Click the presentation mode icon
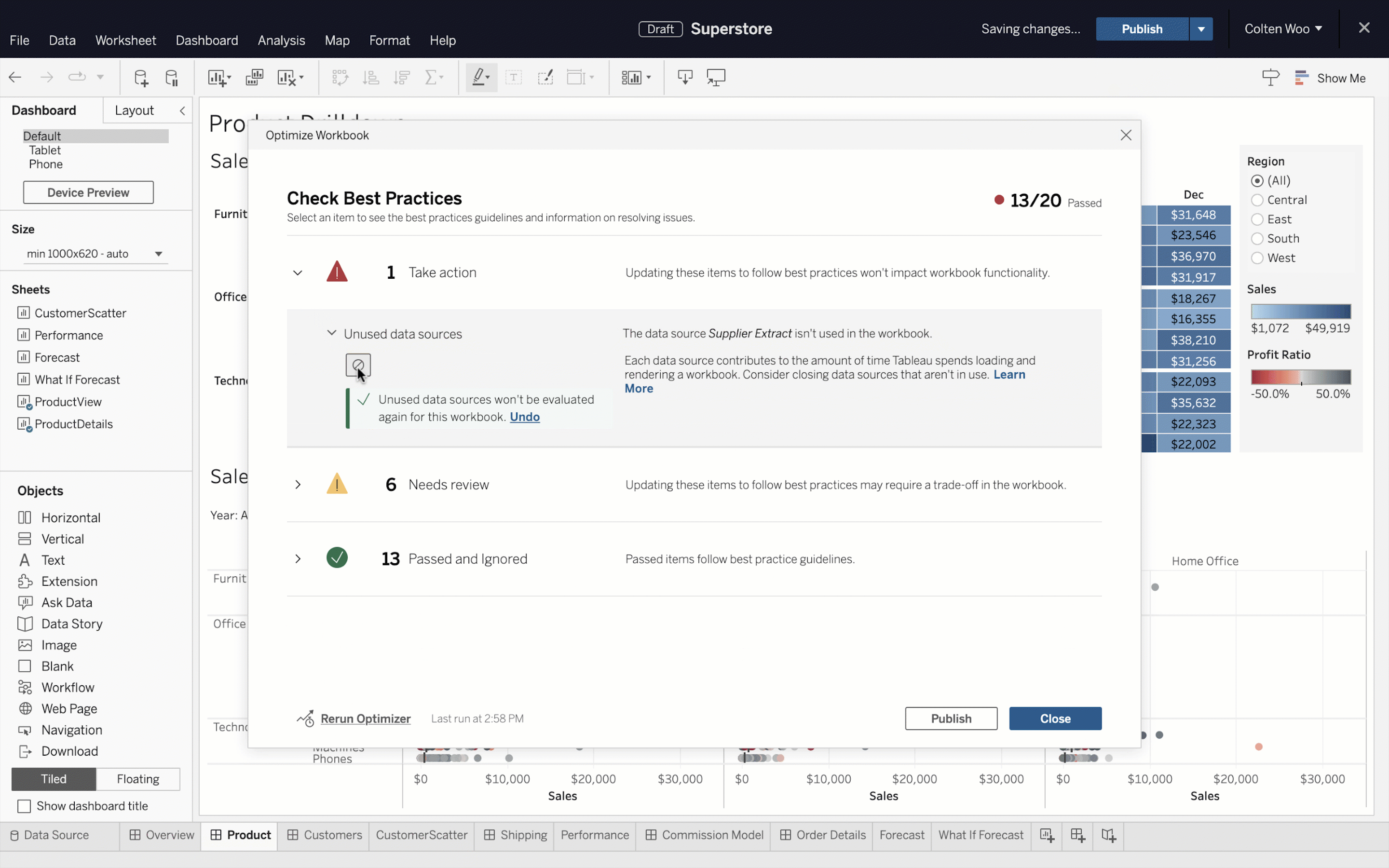1389x868 pixels. (716, 78)
